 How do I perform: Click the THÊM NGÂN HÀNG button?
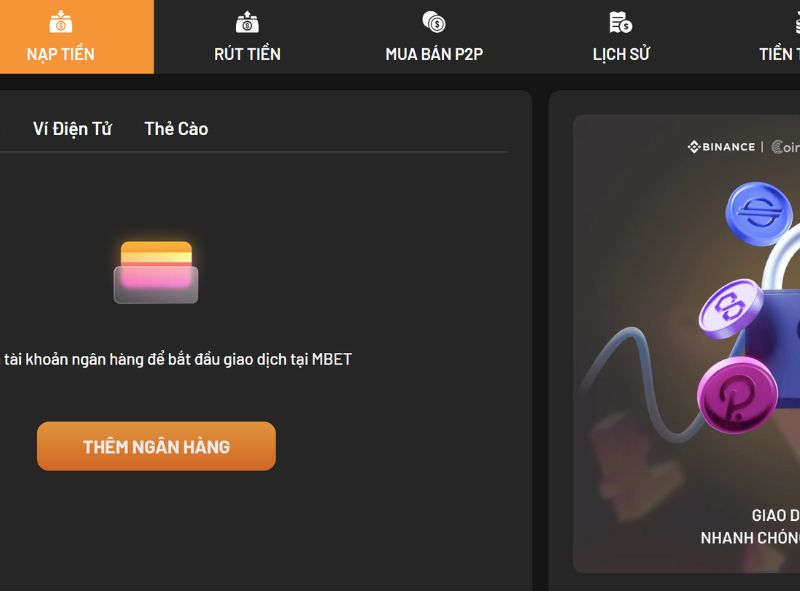click(156, 446)
